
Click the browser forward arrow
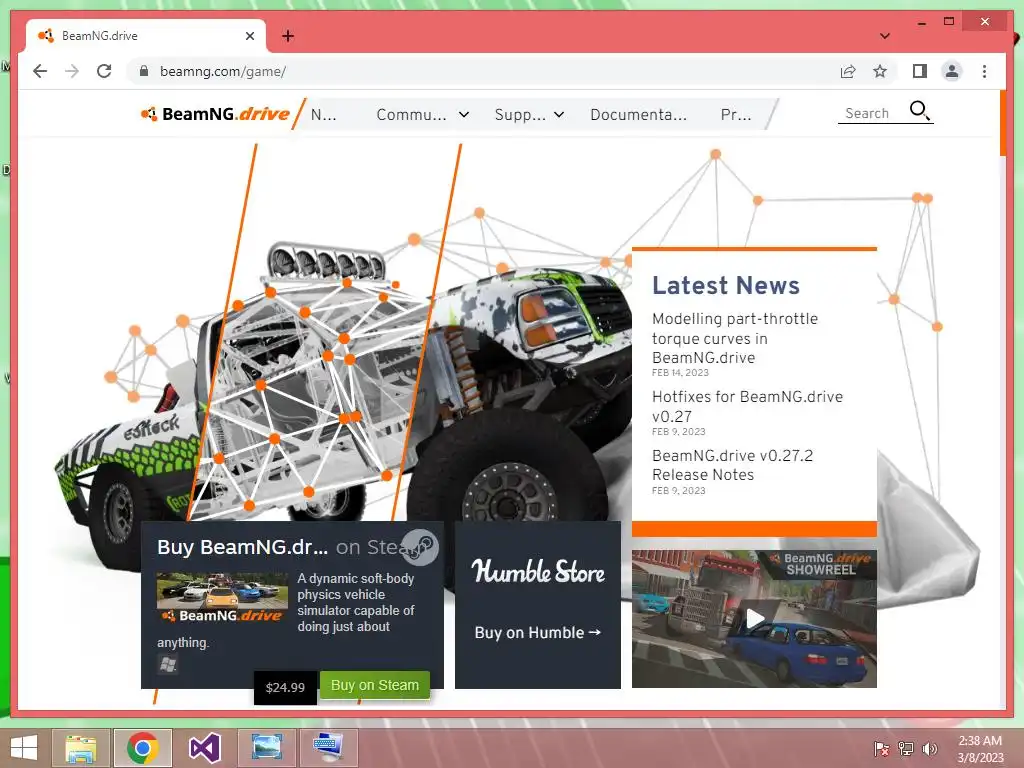coord(72,71)
